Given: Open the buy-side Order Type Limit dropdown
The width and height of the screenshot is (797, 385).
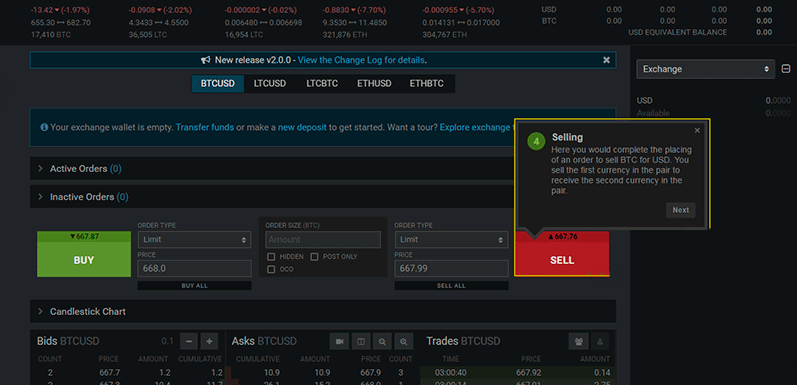Looking at the screenshot, I should tap(195, 240).
